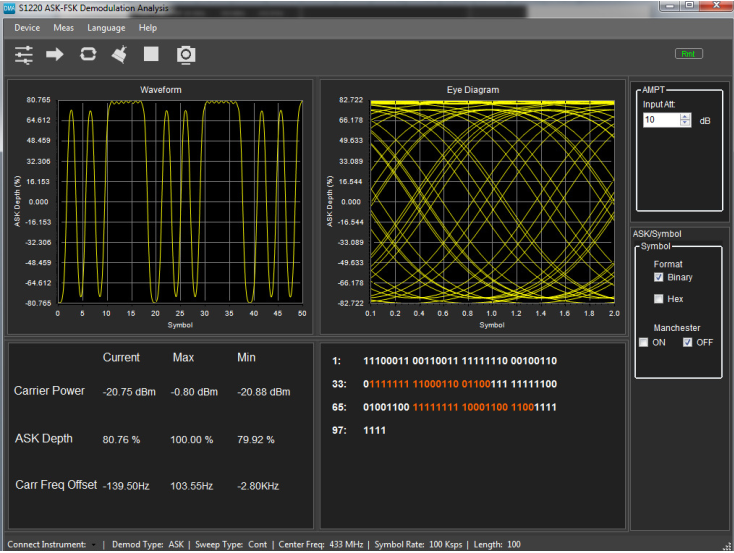The width and height of the screenshot is (734, 553).
Task: Click the Input Att value field
Action: coord(659,120)
